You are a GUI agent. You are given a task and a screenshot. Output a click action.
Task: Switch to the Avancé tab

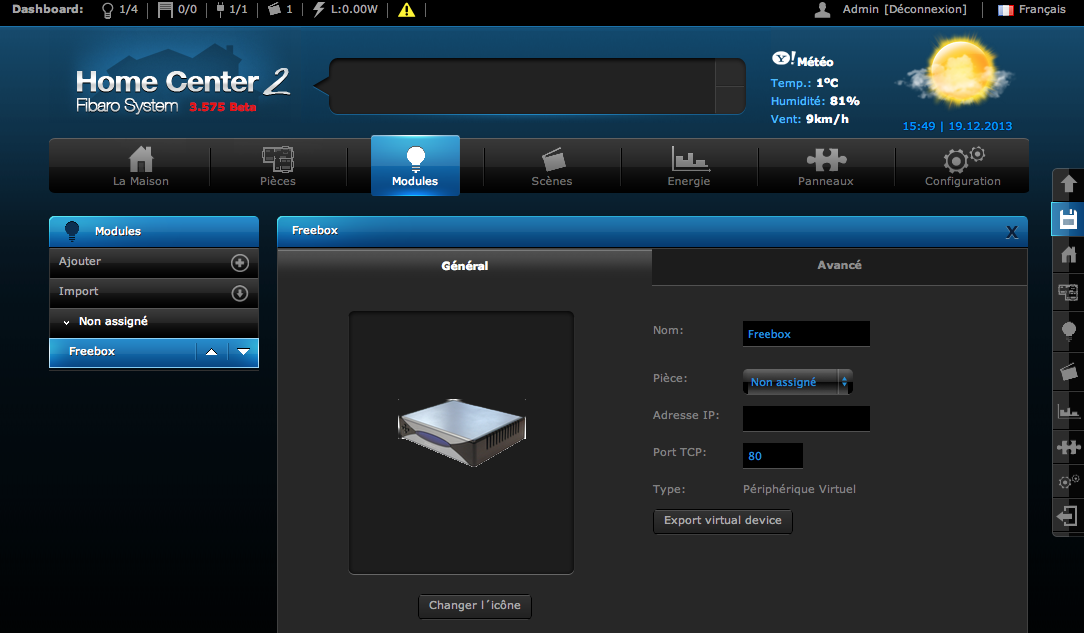coord(839,266)
